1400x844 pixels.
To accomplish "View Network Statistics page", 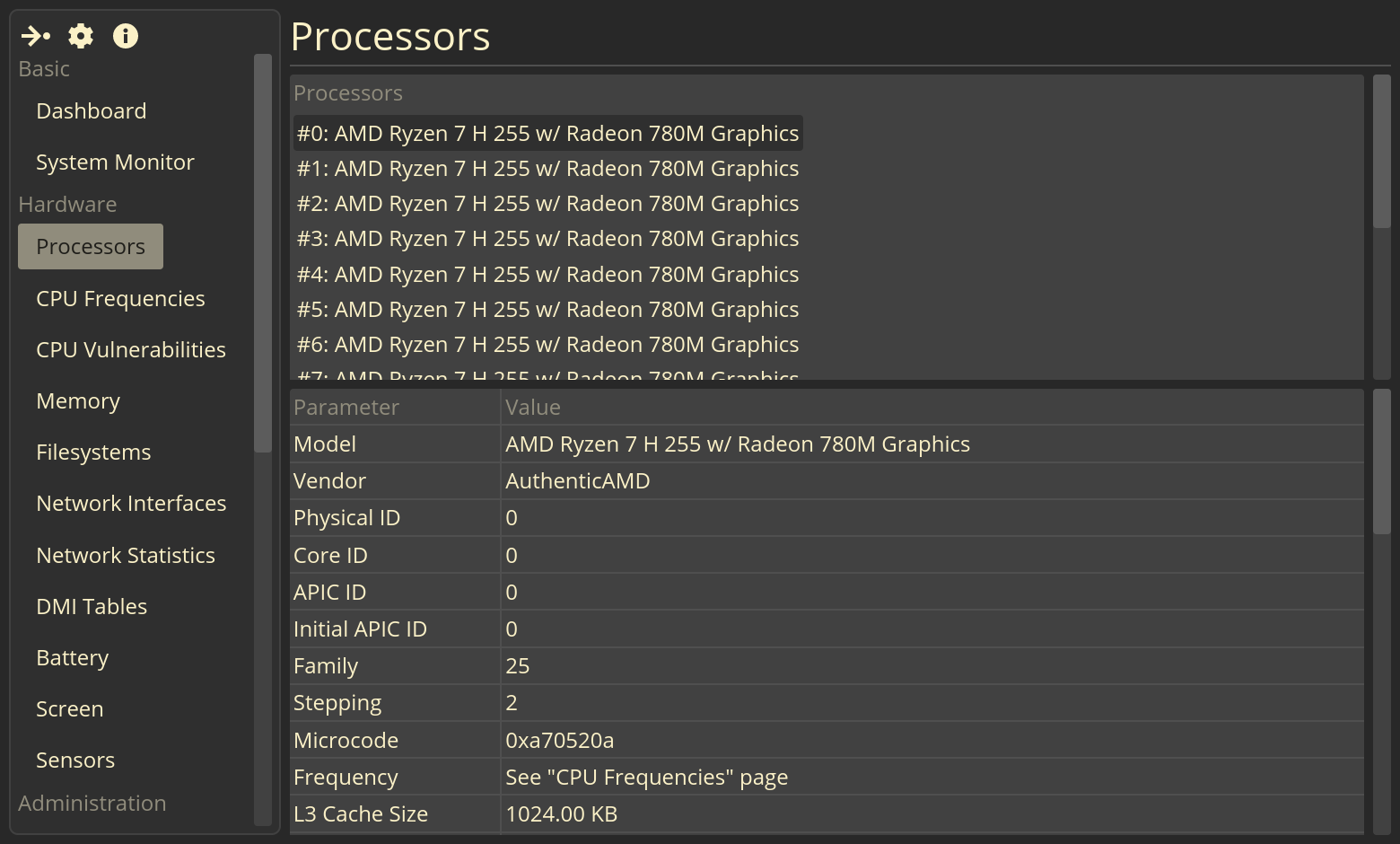I will click(126, 556).
